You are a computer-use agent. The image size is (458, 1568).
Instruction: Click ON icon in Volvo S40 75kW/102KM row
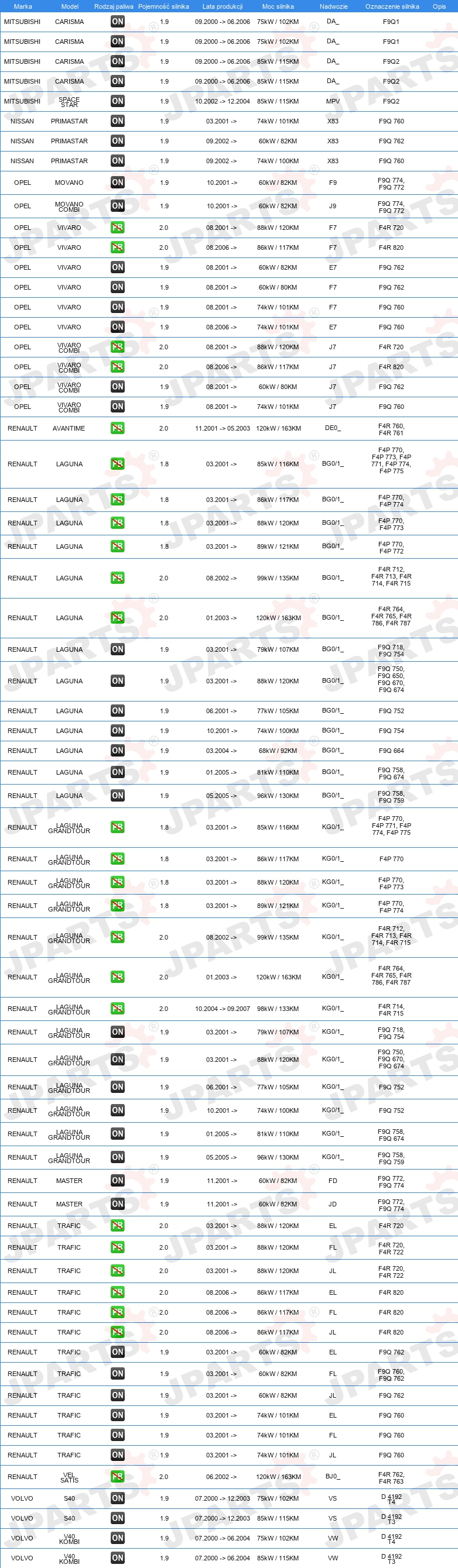coord(118,1498)
